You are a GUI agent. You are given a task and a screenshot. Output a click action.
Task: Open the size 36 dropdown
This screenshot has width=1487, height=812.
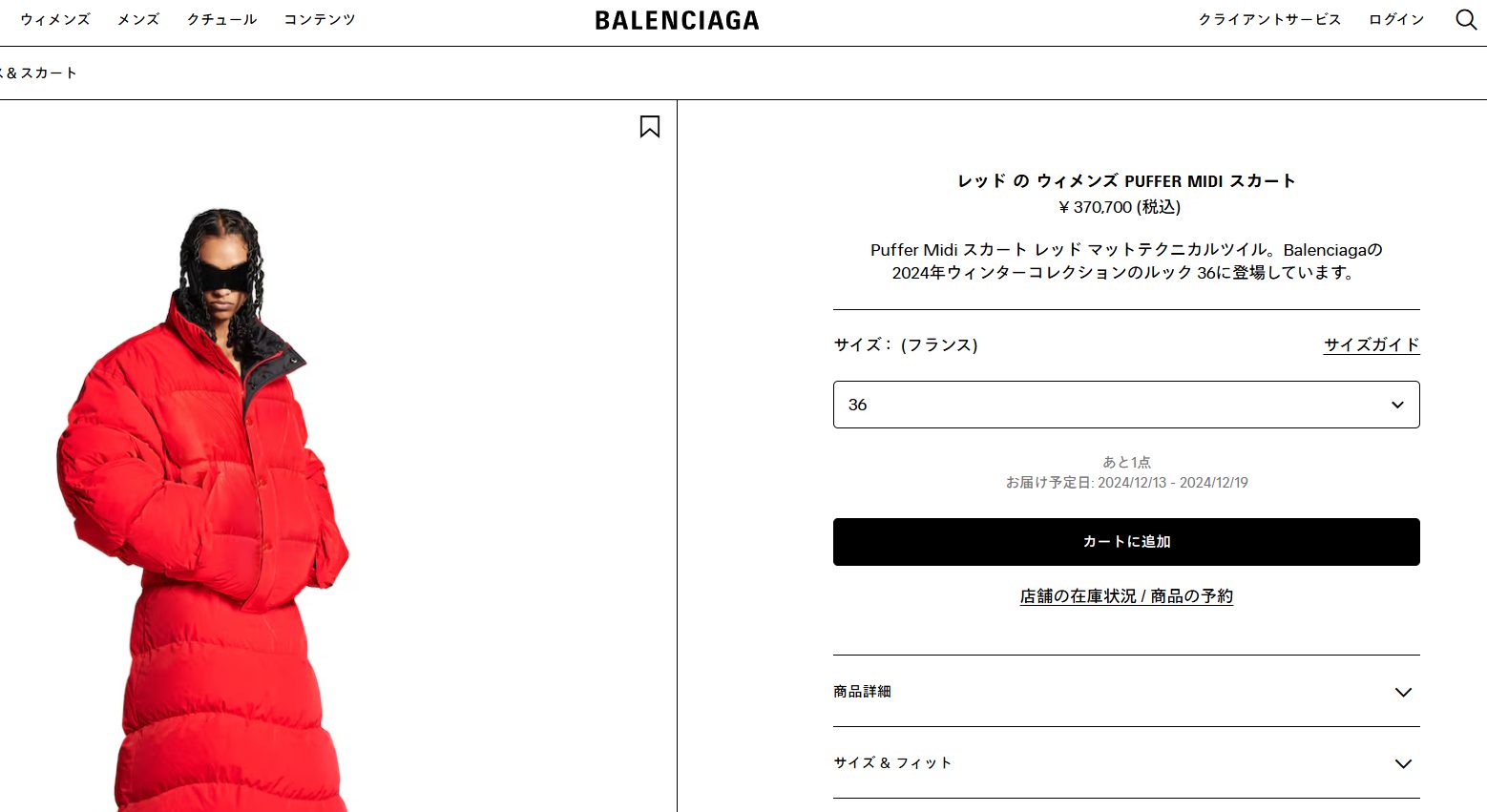coord(1126,405)
